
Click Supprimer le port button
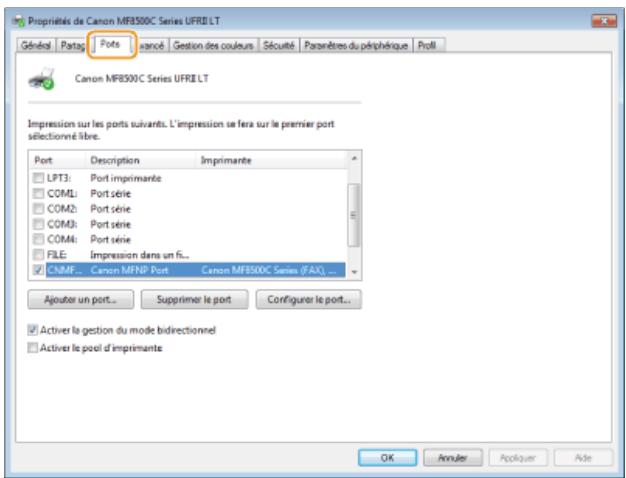coord(194,299)
